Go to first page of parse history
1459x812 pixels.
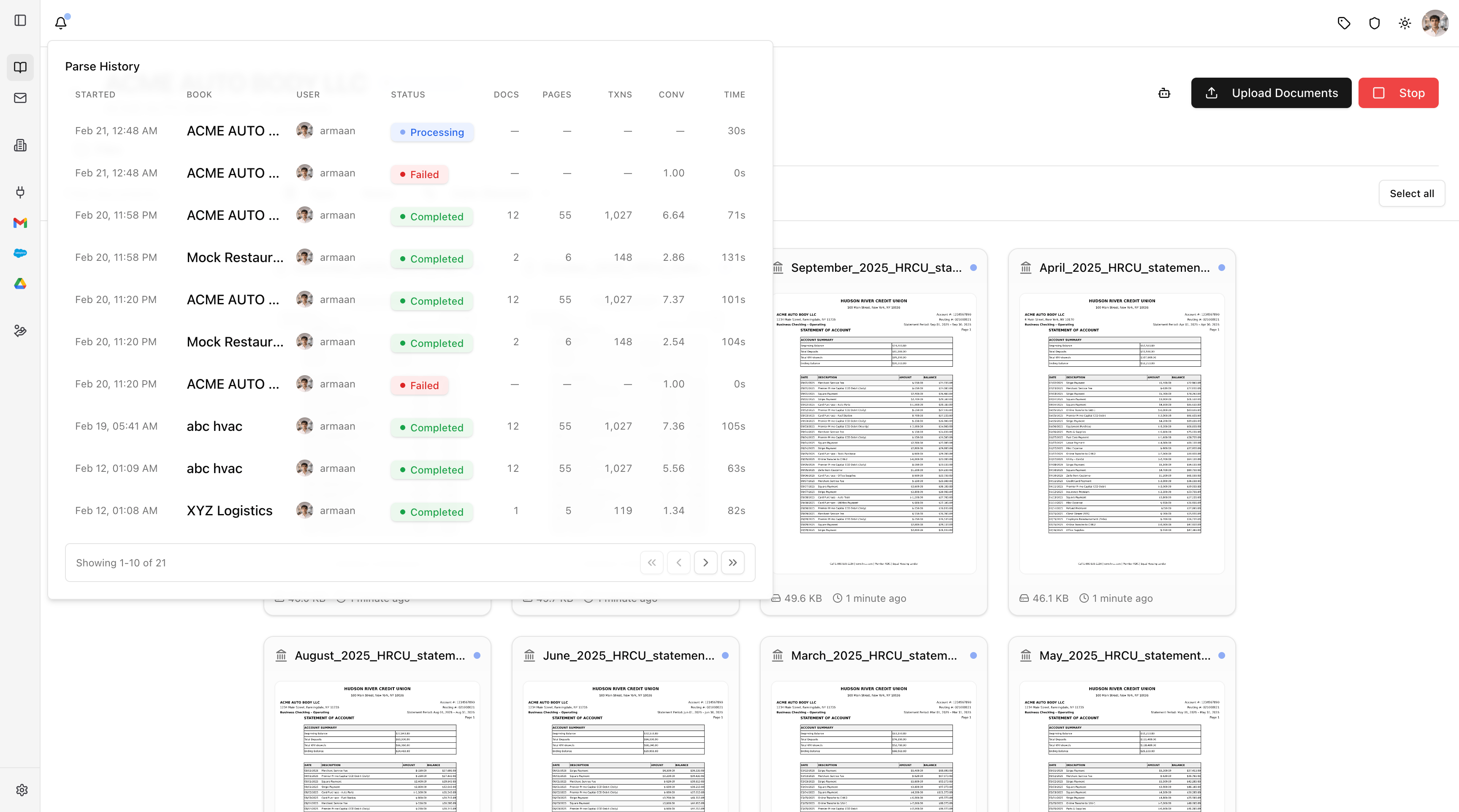pos(651,563)
